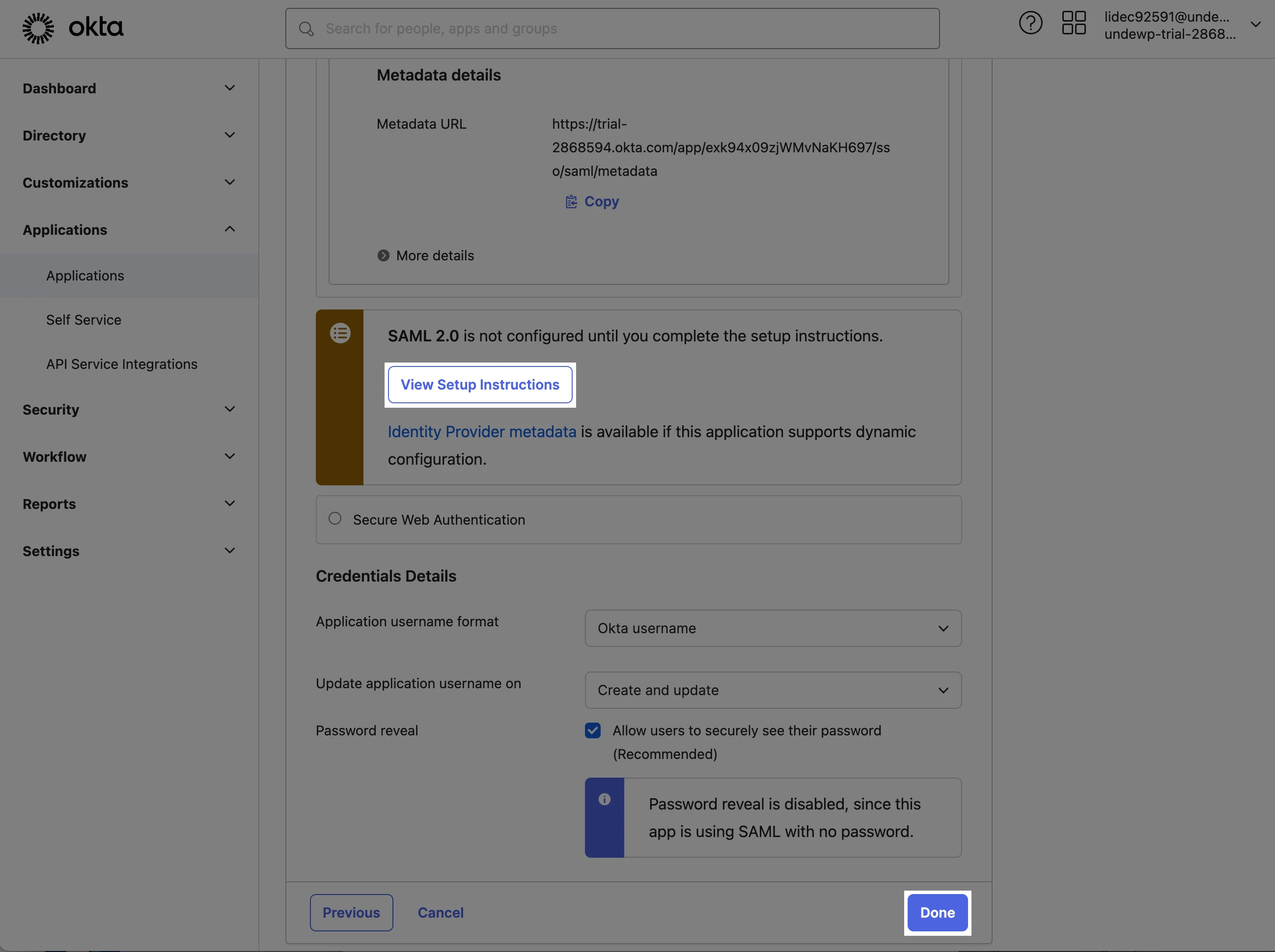
Task: Click the SAML list bullet icon
Action: [x=340, y=333]
